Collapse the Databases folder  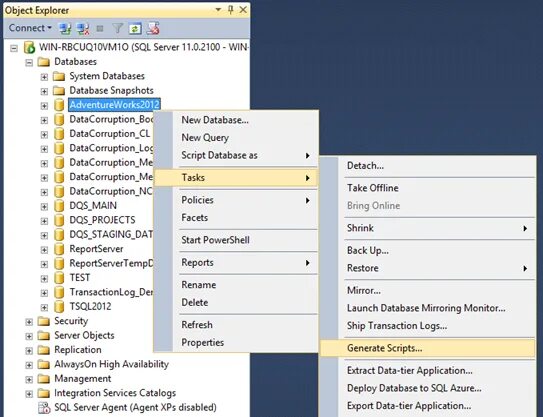(29, 62)
